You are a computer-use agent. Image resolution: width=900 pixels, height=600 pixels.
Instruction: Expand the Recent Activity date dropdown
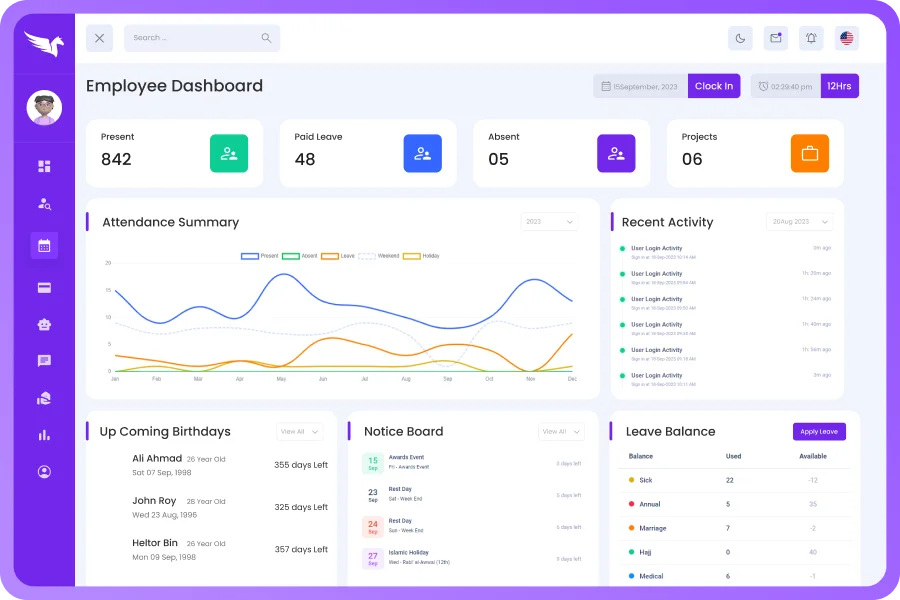tap(799, 222)
